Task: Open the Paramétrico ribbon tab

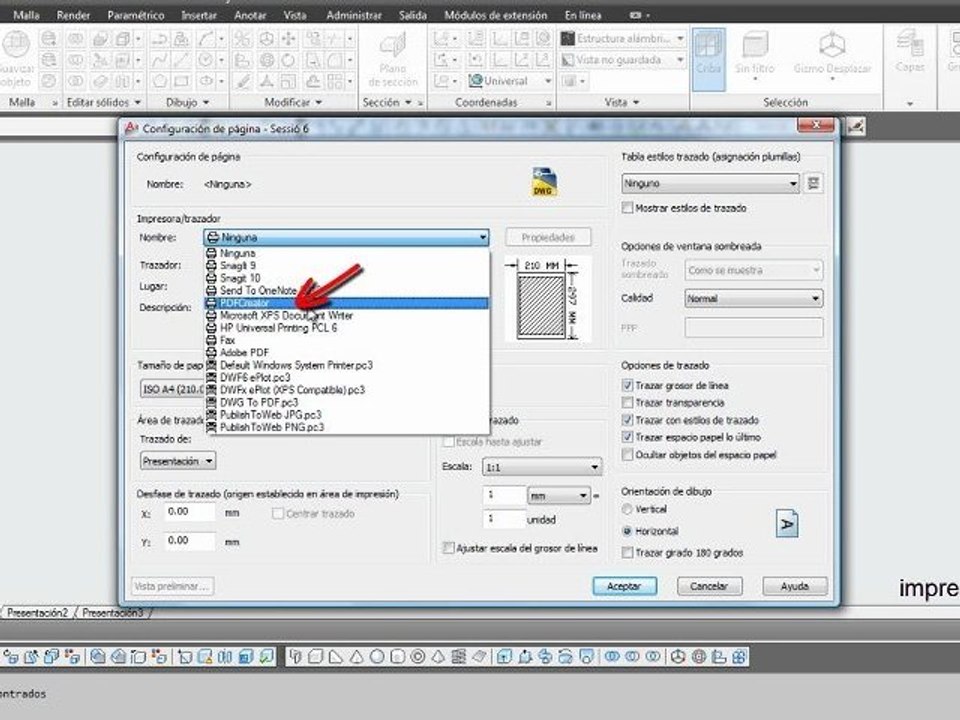Action: [x=136, y=15]
